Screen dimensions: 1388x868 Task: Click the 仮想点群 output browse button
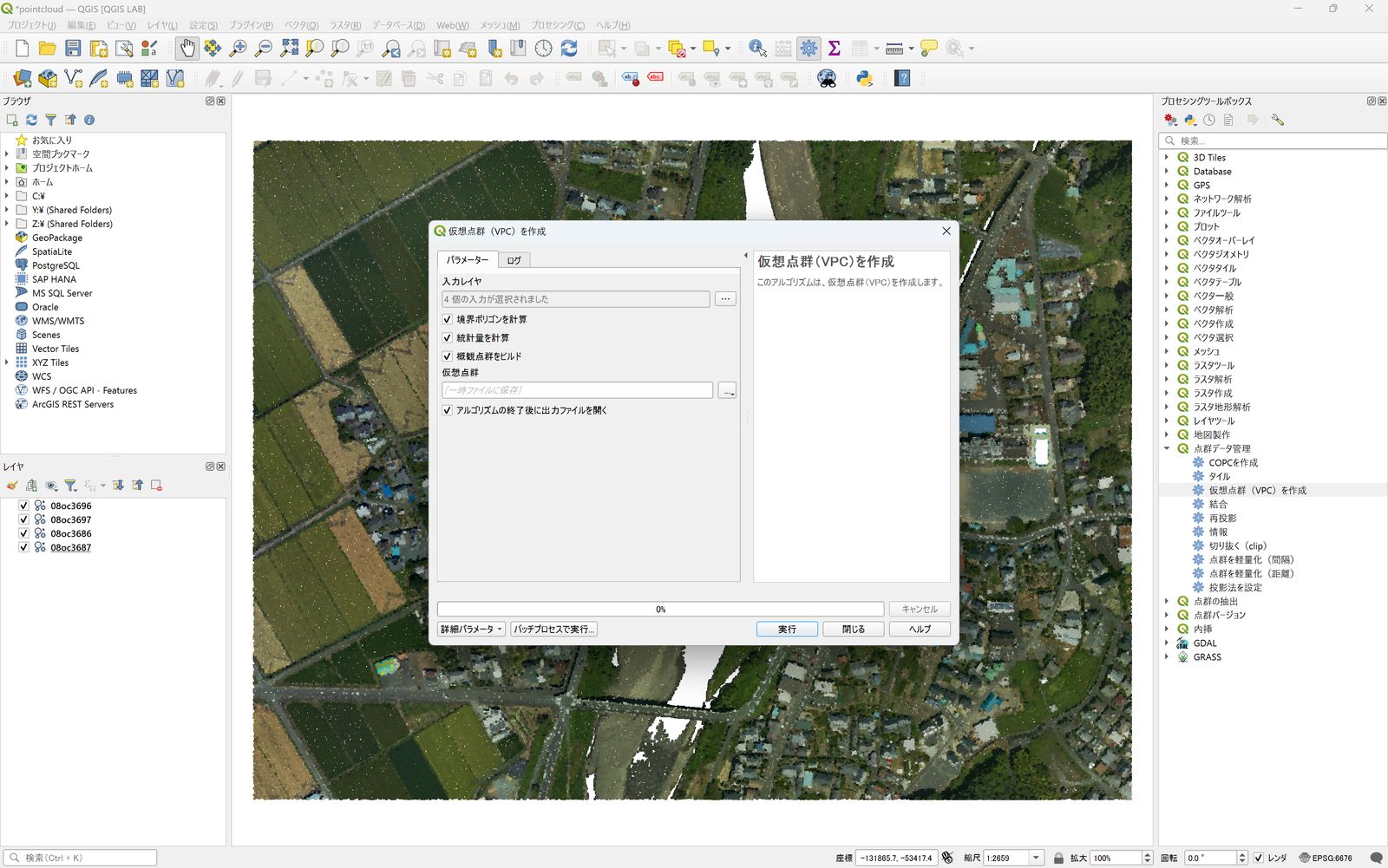(x=727, y=390)
